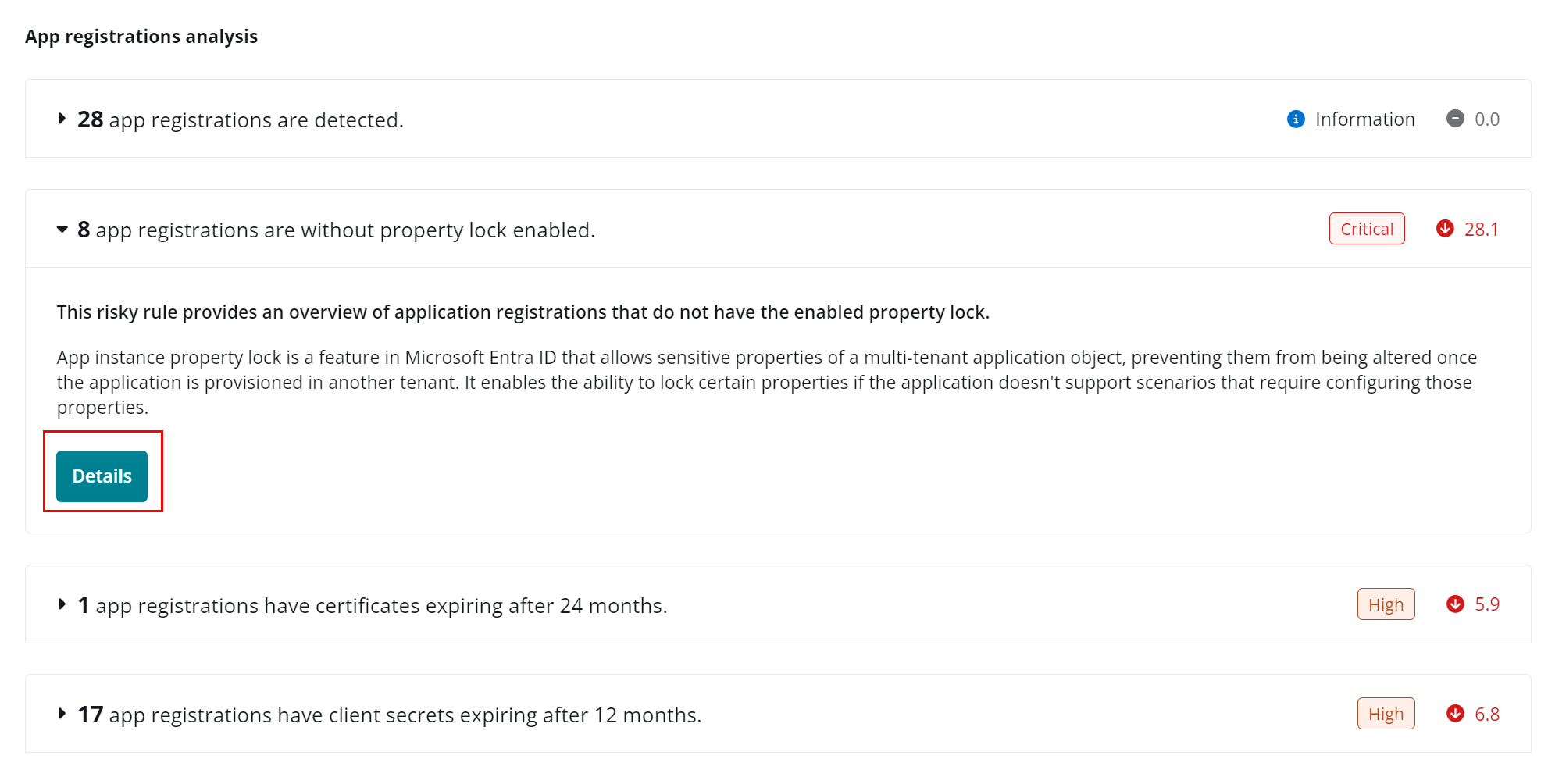Collapse the property lock enabled rule
The height and width of the screenshot is (784, 1548).
tap(62, 230)
